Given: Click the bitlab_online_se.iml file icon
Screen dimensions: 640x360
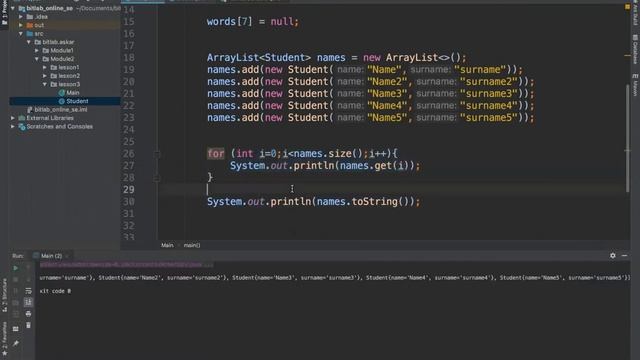Looking at the screenshot, I should pyautogui.click(x=30, y=110).
